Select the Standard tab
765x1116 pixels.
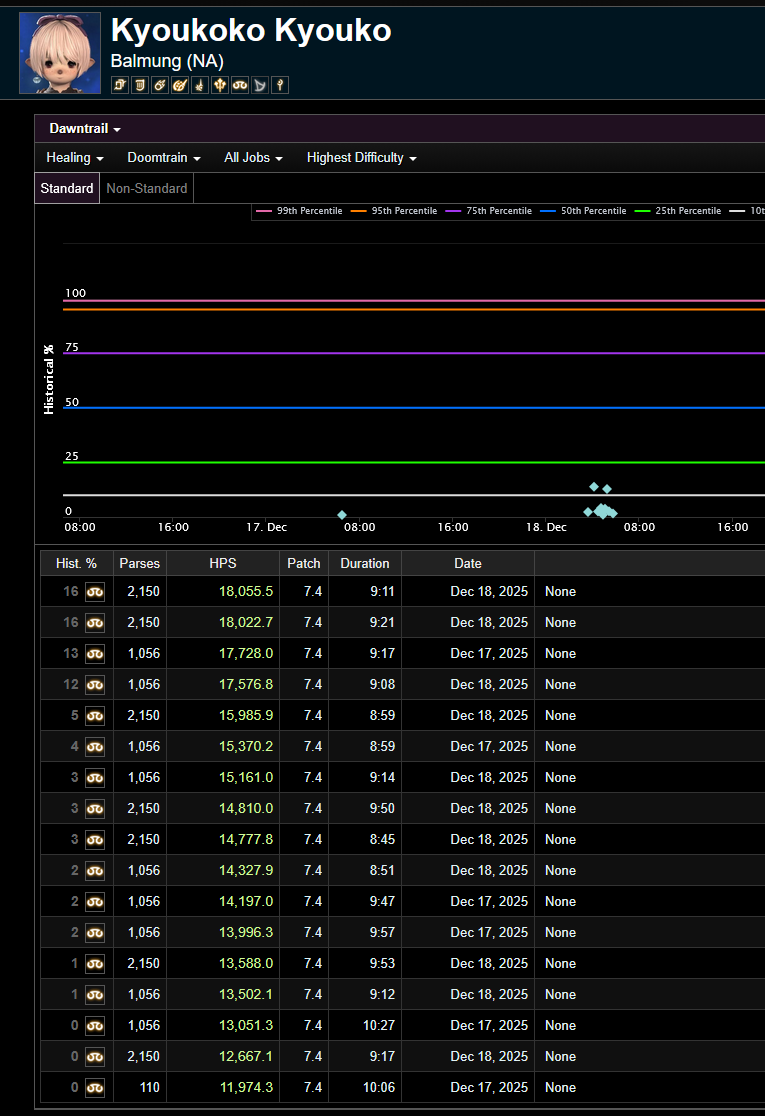coord(67,188)
